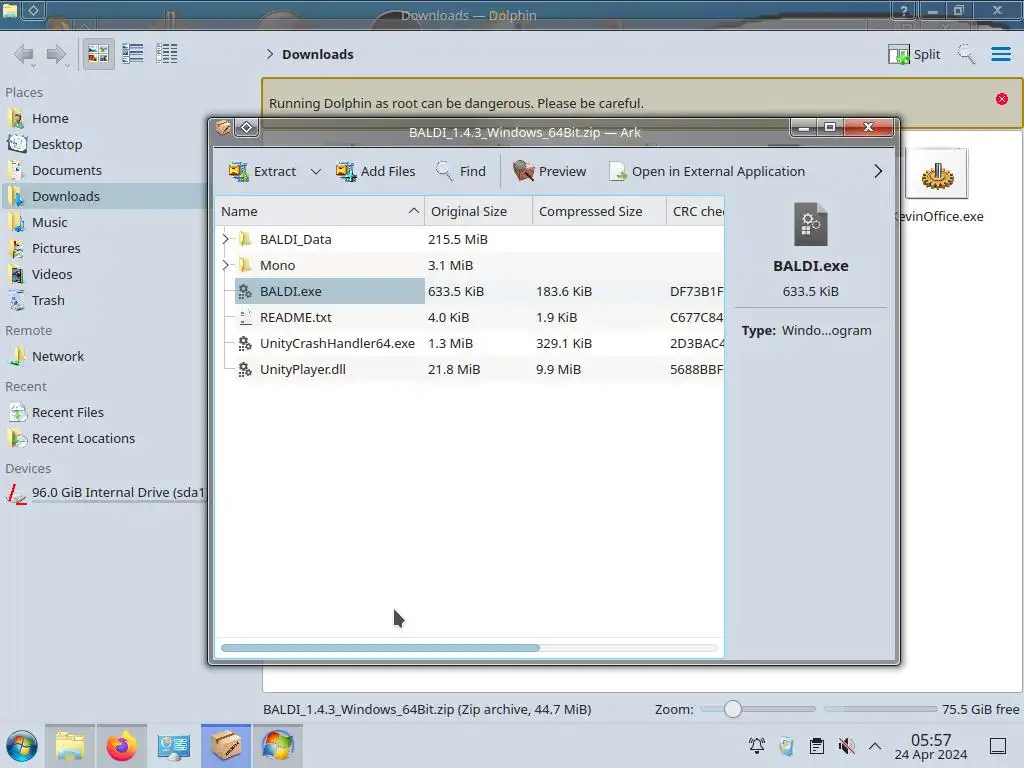
Task: Click the Windows flag taskbar icon
Action: point(278,746)
